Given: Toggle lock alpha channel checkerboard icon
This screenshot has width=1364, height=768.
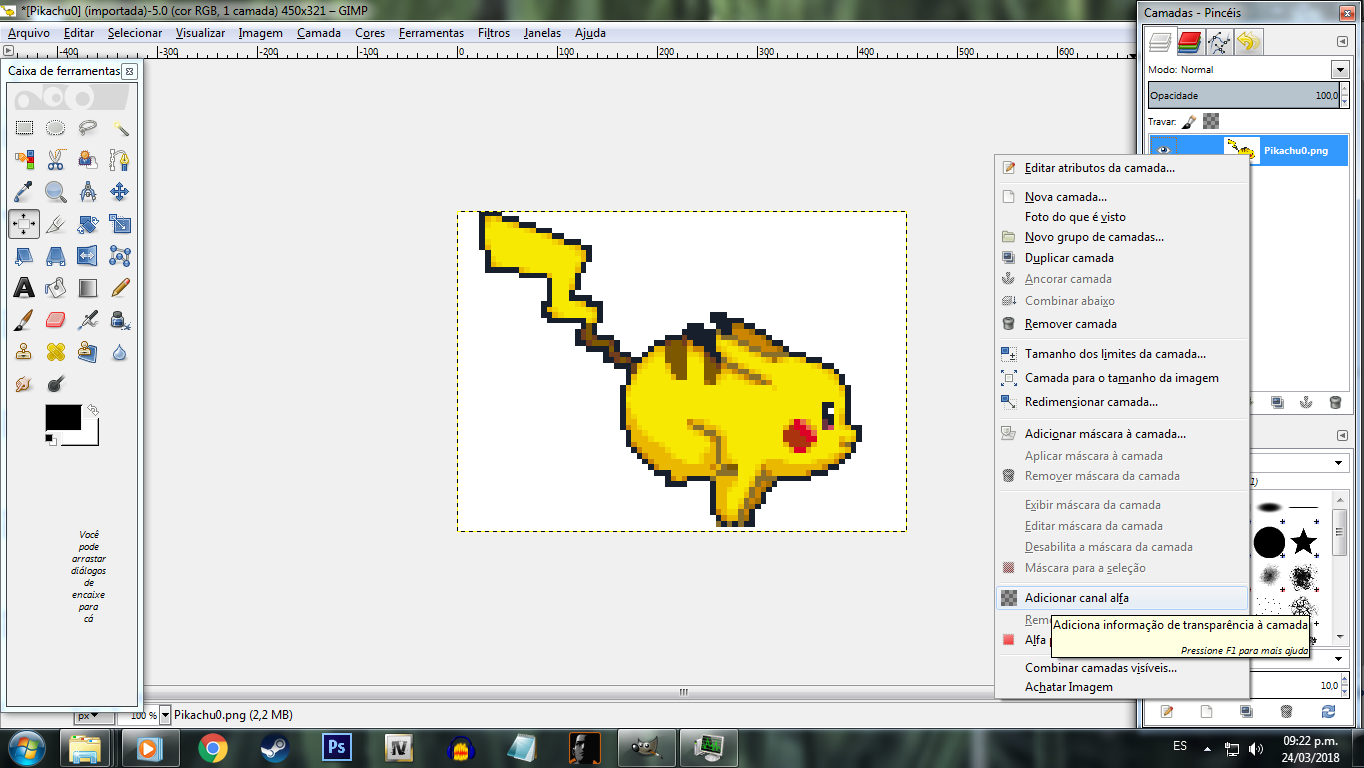Looking at the screenshot, I should (1211, 121).
